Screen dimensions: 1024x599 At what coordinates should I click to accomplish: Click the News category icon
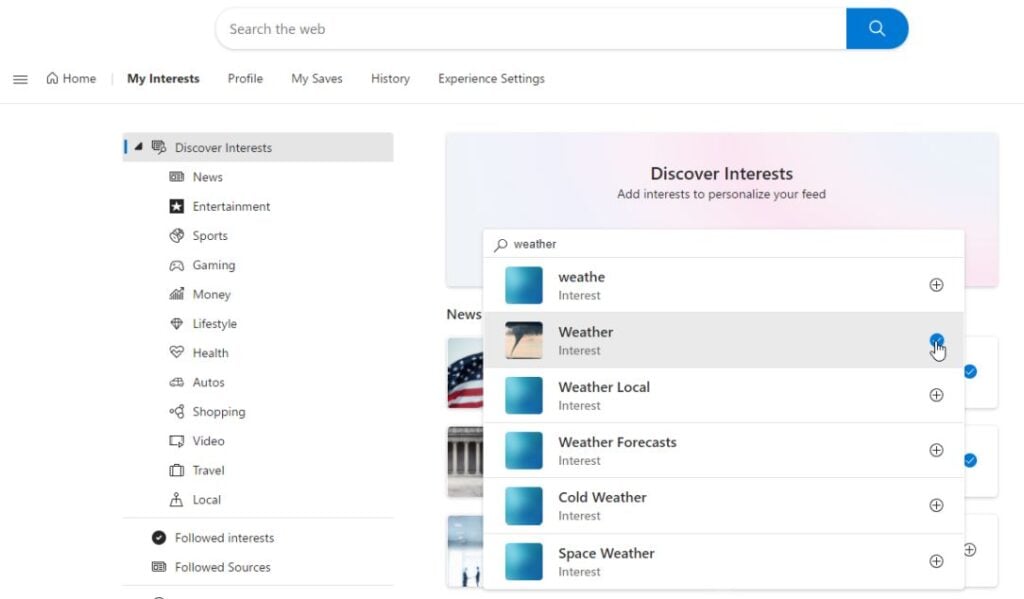click(176, 177)
